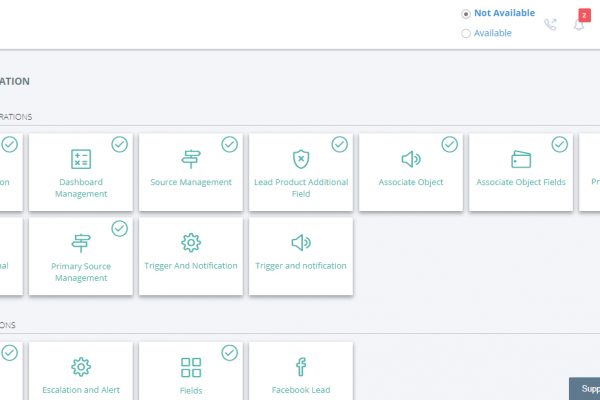
Task: Click the Associate Object speaker icon
Action: coord(411,159)
